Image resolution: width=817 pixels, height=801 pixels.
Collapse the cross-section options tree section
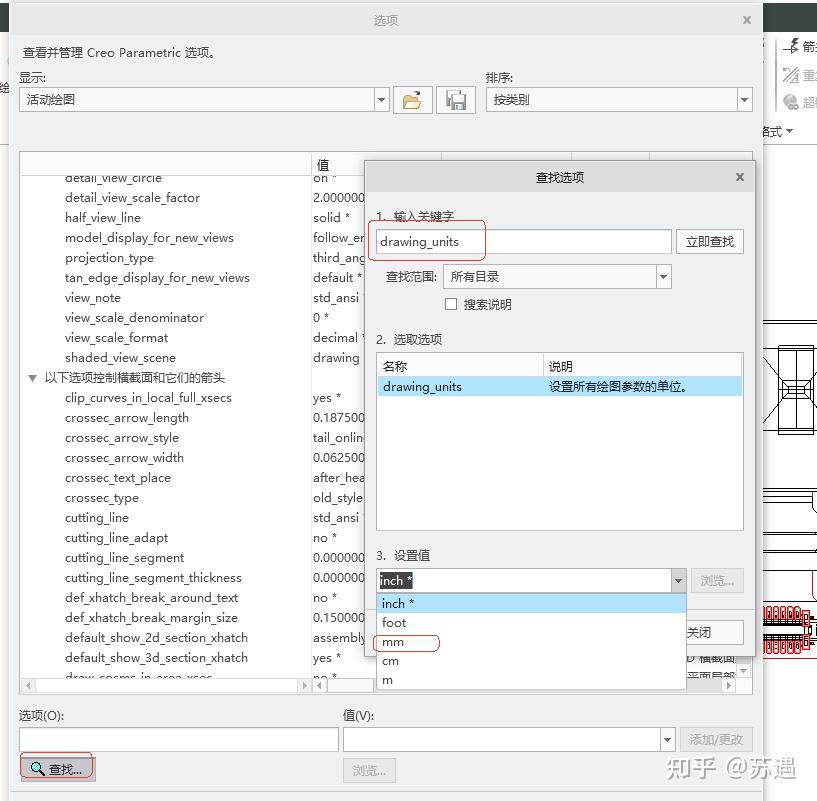[32, 377]
